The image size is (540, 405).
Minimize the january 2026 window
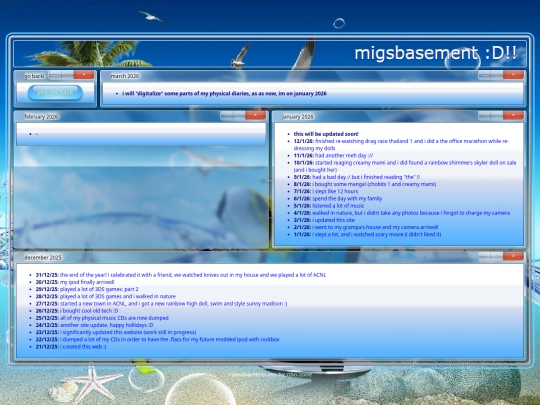[x=484, y=116]
